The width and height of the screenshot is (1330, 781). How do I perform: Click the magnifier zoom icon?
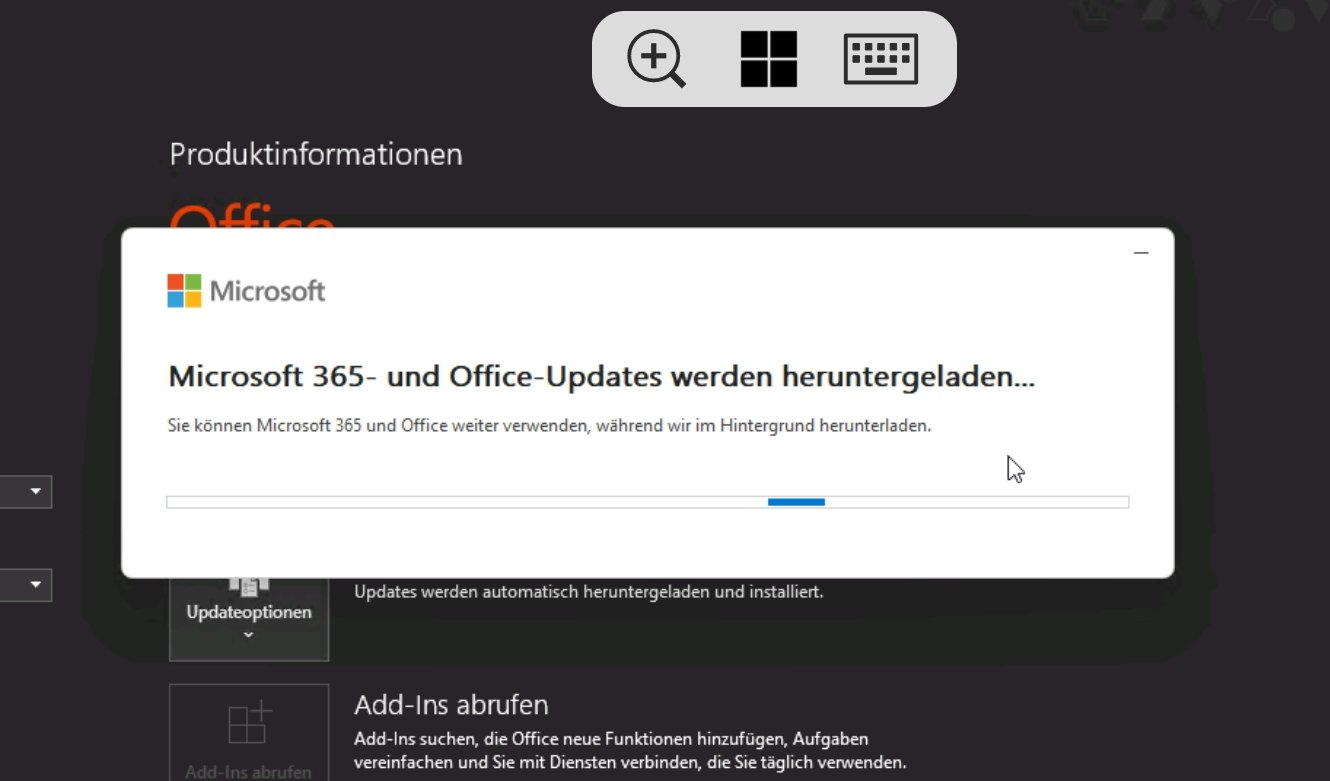(656, 59)
